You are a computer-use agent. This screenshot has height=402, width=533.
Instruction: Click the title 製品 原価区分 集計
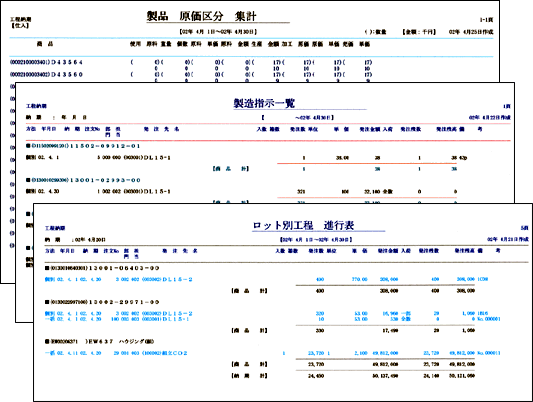(x=201, y=16)
